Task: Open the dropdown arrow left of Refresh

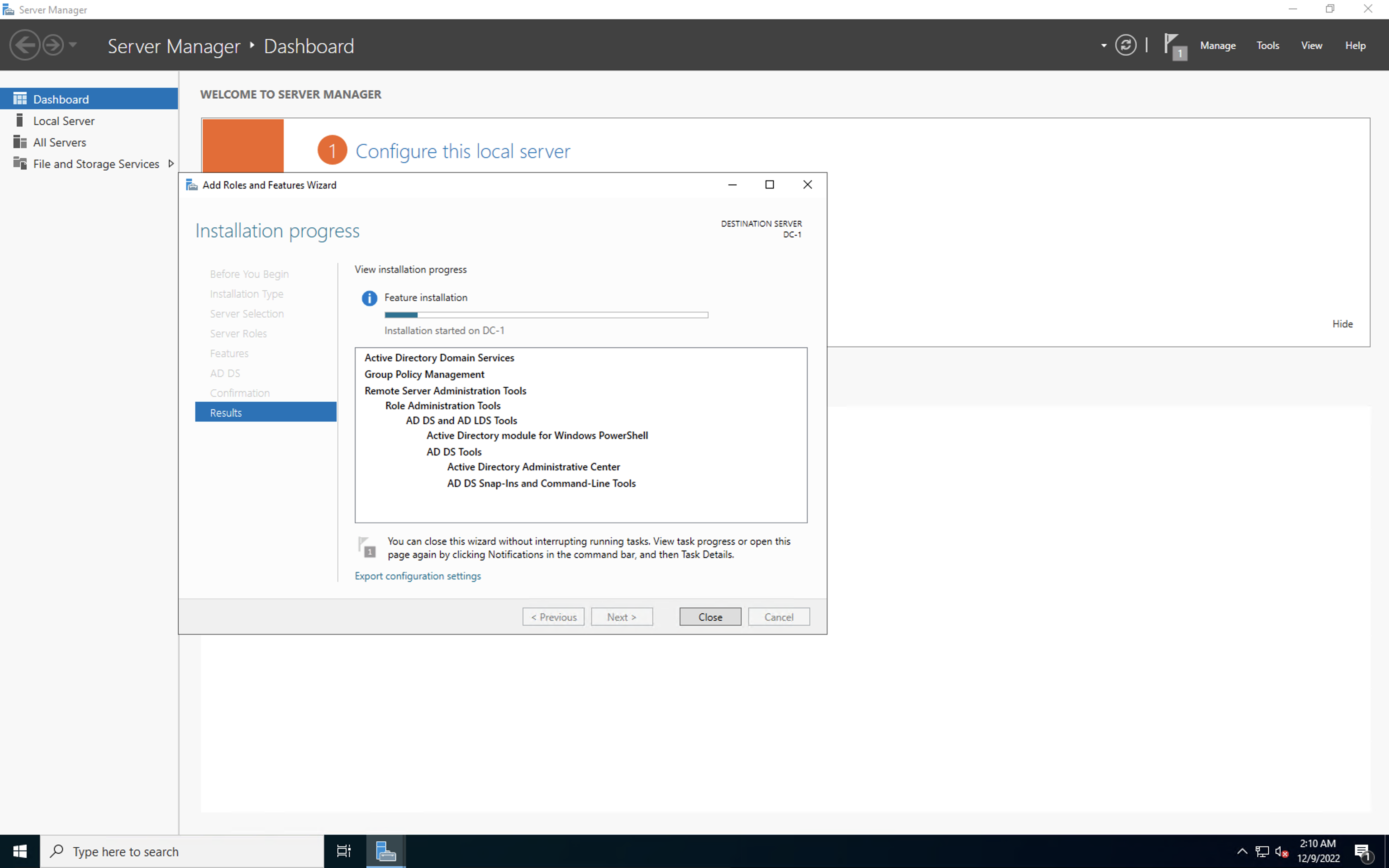Action: (1103, 45)
